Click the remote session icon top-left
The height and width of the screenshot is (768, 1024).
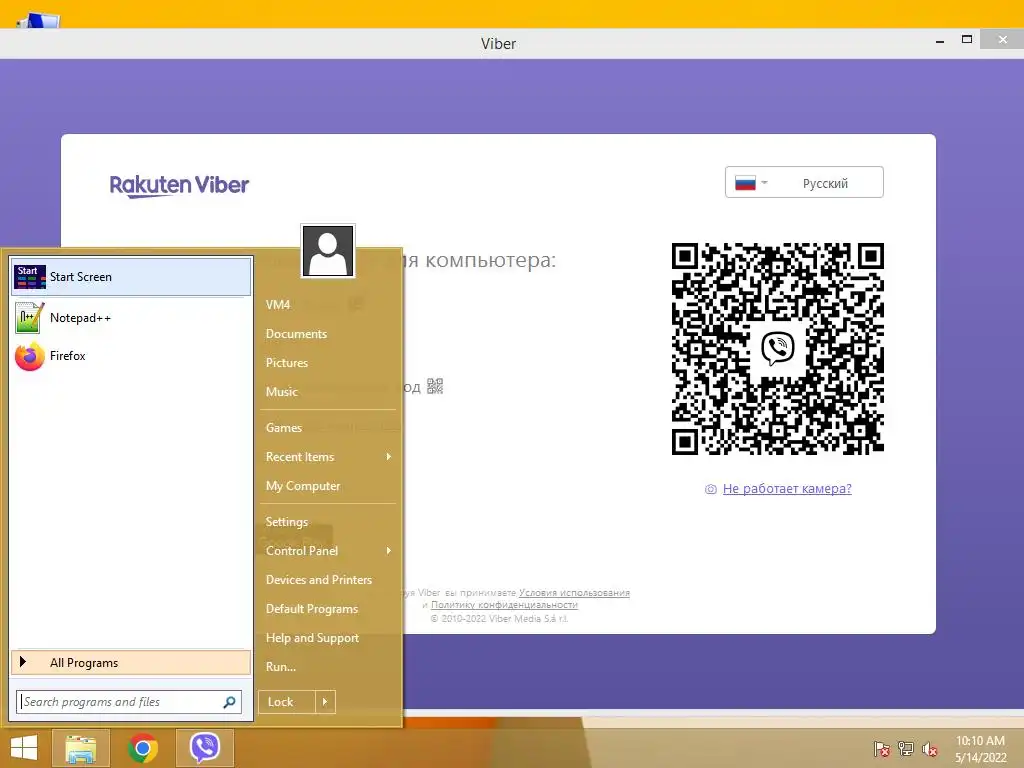pos(40,20)
